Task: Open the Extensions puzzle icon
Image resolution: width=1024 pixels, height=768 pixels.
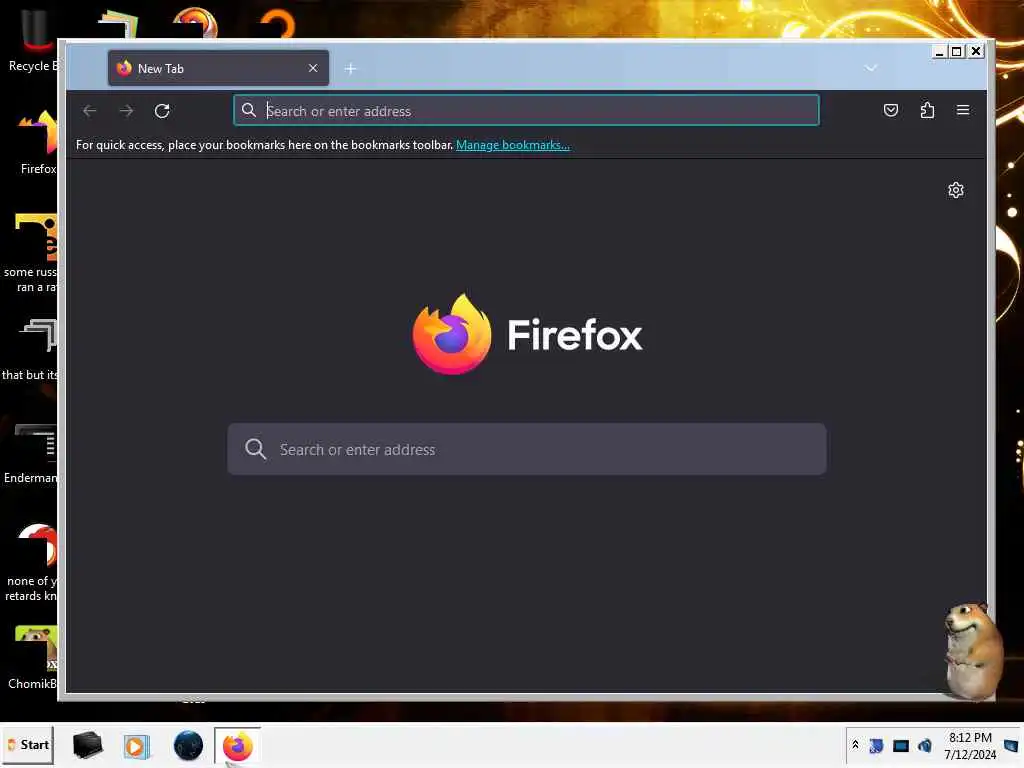Action: point(927,110)
